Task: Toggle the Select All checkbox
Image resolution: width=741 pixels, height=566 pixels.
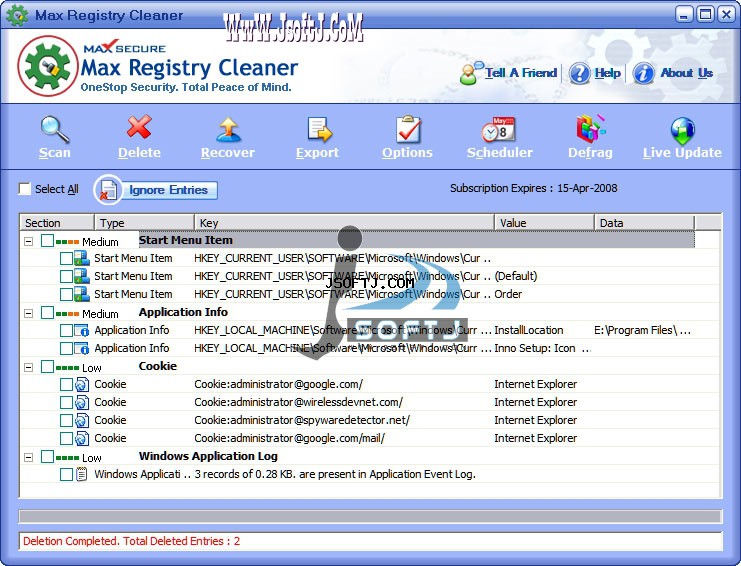Action: [x=25, y=189]
